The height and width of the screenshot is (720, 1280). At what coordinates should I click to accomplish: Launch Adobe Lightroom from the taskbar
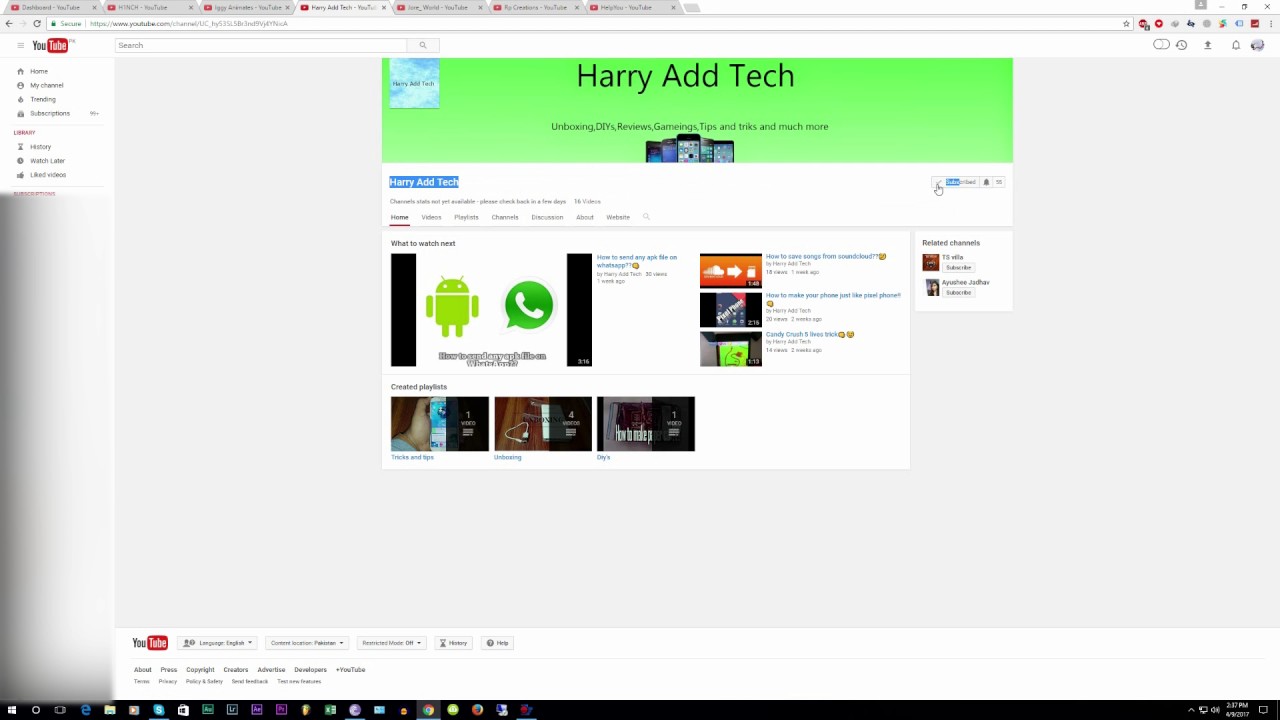[232, 710]
